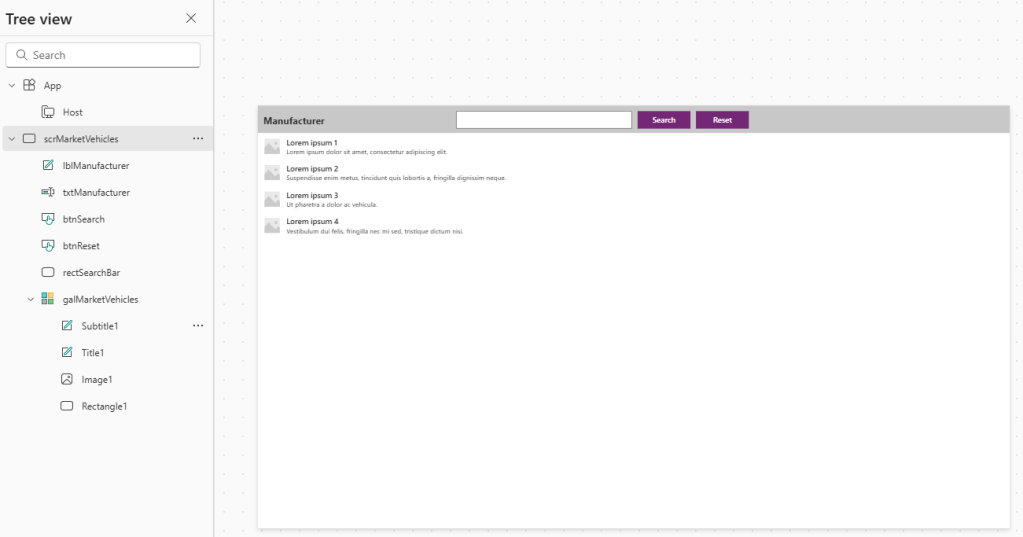Collapse the App tree node

point(11,86)
